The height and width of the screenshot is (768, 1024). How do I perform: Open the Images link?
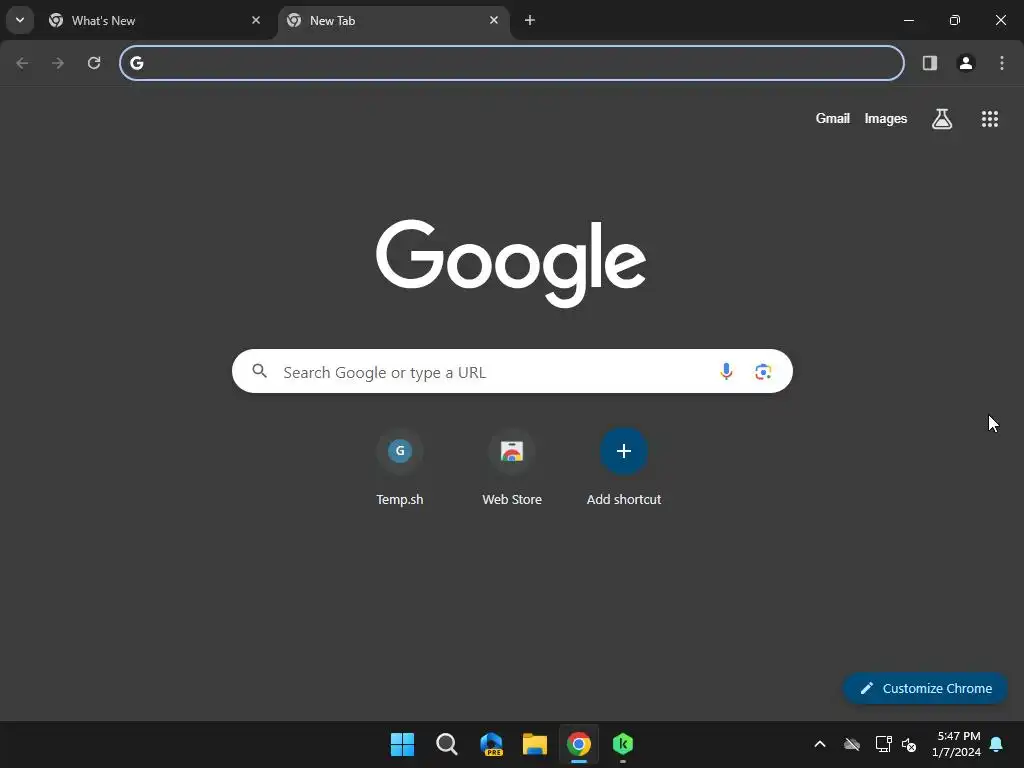coord(886,118)
